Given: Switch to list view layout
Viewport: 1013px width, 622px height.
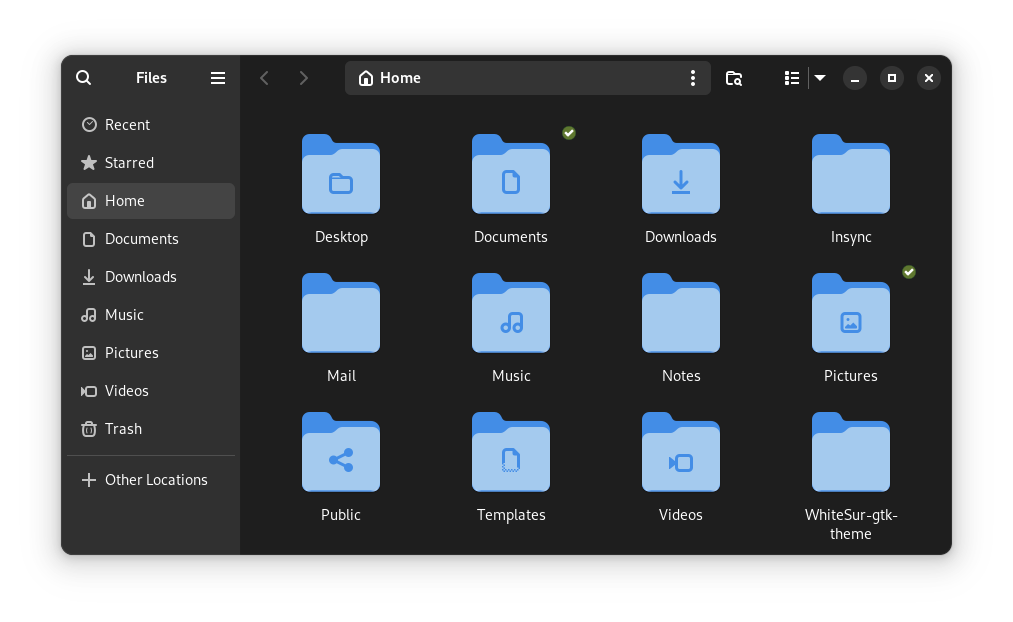Looking at the screenshot, I should pos(791,77).
